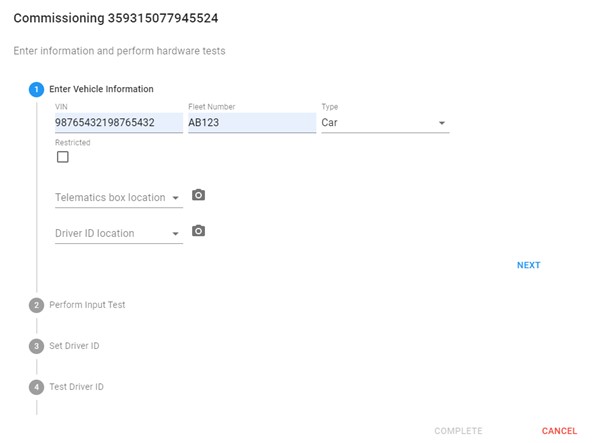Screen dimensions: 602x443
Task: Click the greyed-out COMPLETE button
Action: pos(458,431)
